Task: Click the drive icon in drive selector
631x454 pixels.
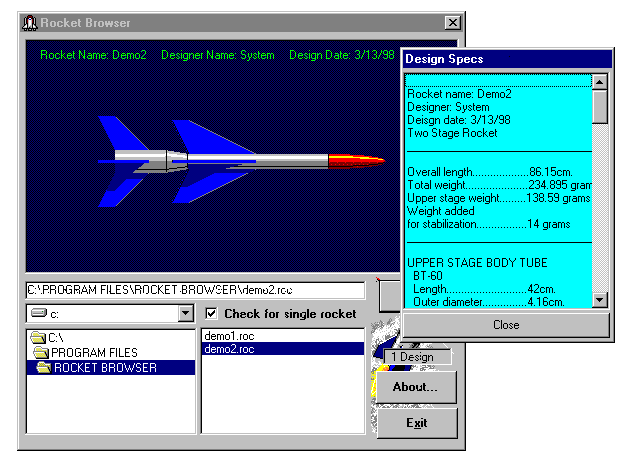Action: tap(38, 314)
